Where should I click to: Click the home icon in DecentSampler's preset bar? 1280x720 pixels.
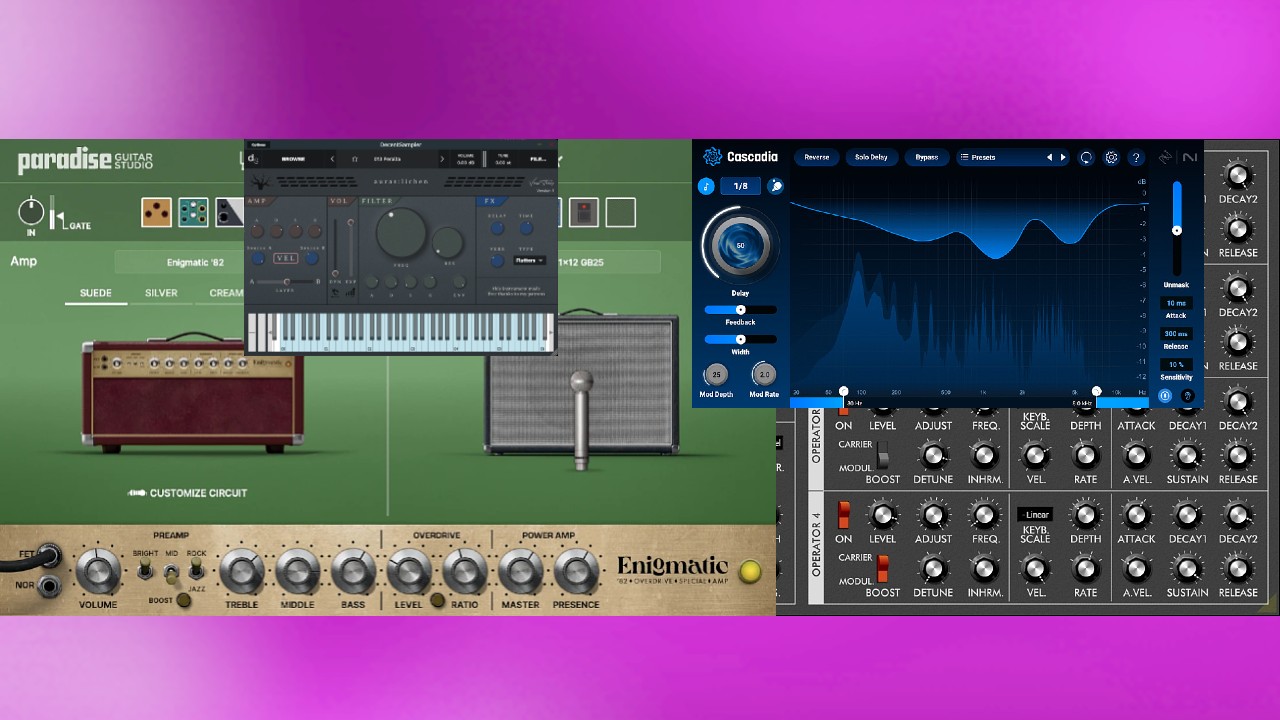point(355,159)
